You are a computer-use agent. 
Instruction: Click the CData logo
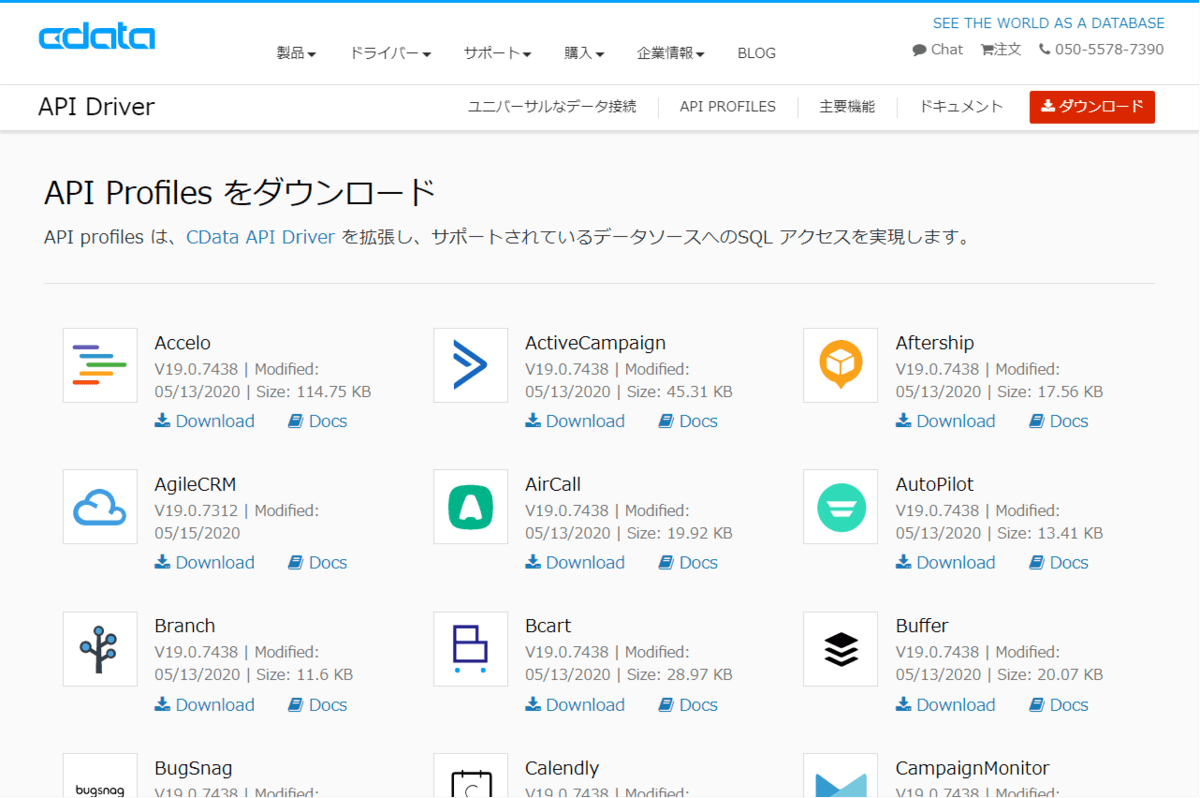click(x=97, y=38)
